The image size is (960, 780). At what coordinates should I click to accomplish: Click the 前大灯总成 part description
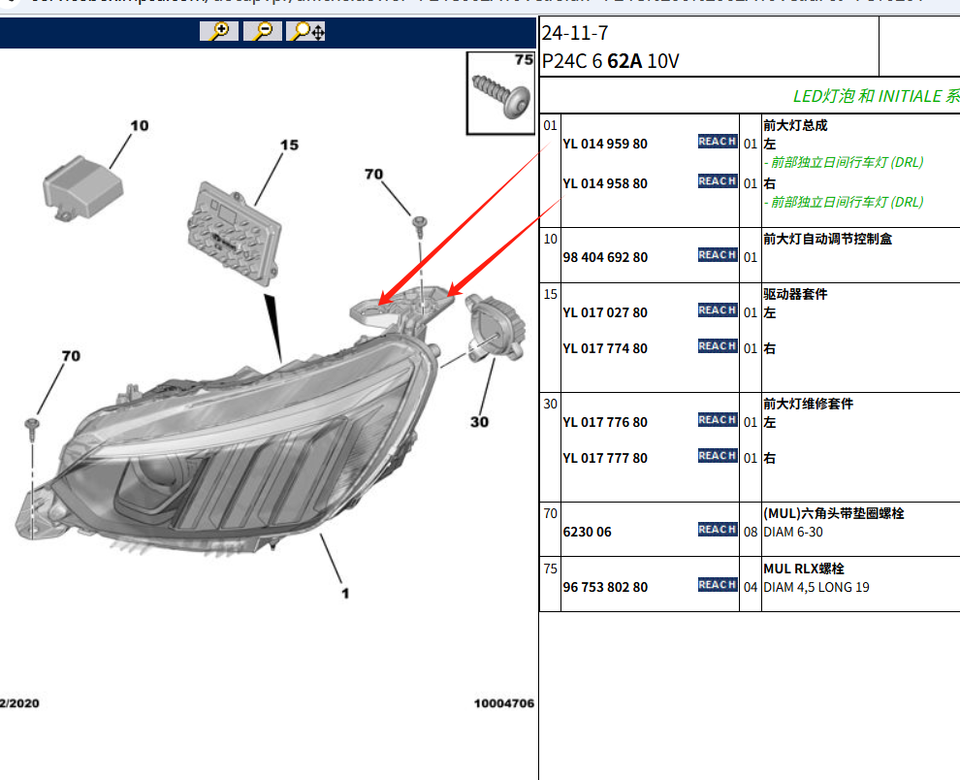[795, 126]
